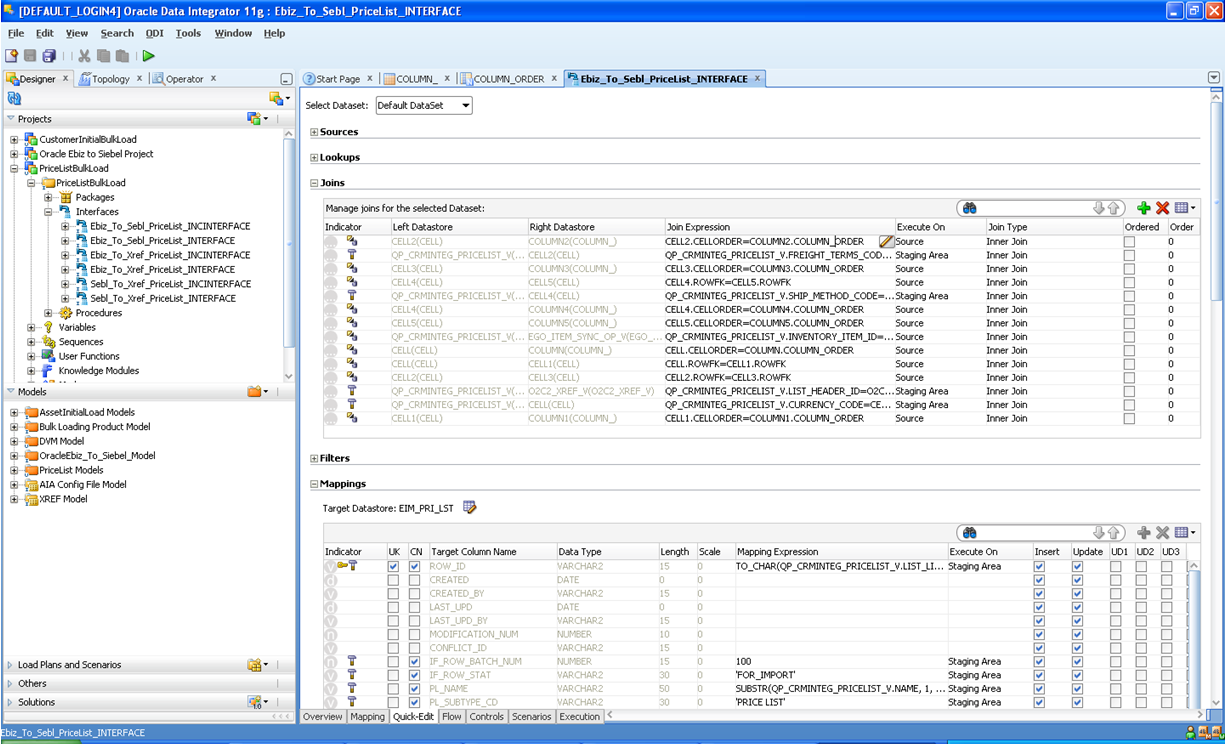Open the Search menu

117,33
